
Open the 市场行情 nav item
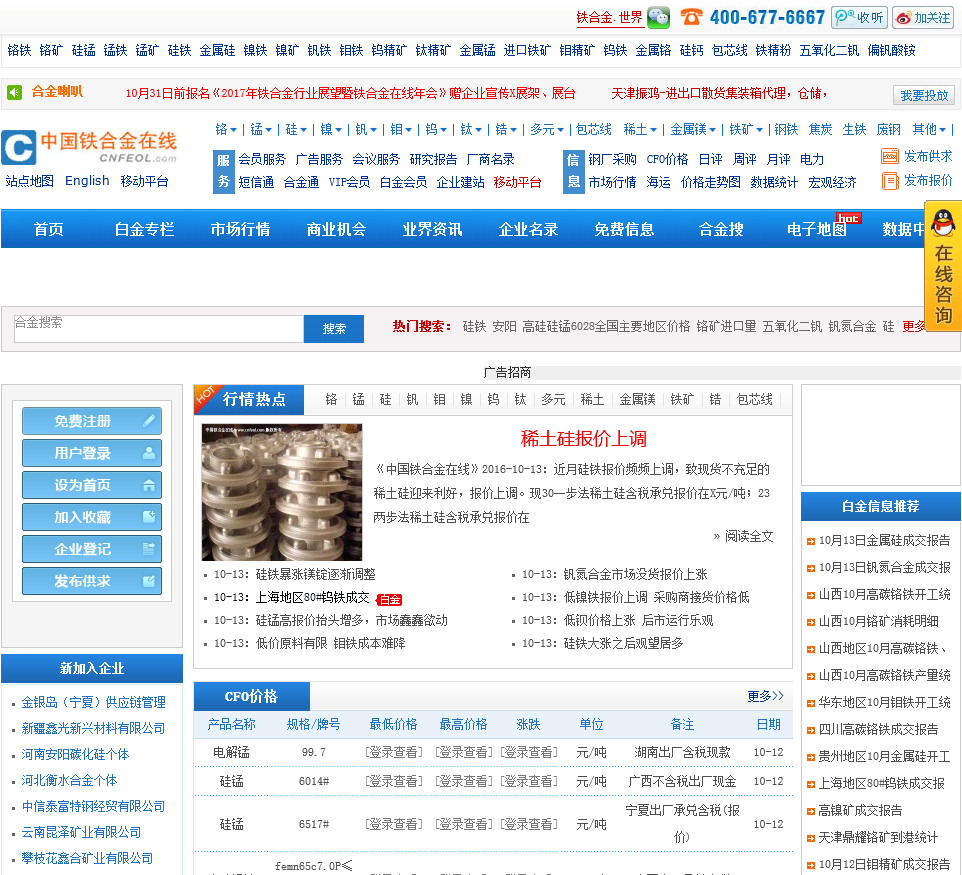click(x=240, y=229)
